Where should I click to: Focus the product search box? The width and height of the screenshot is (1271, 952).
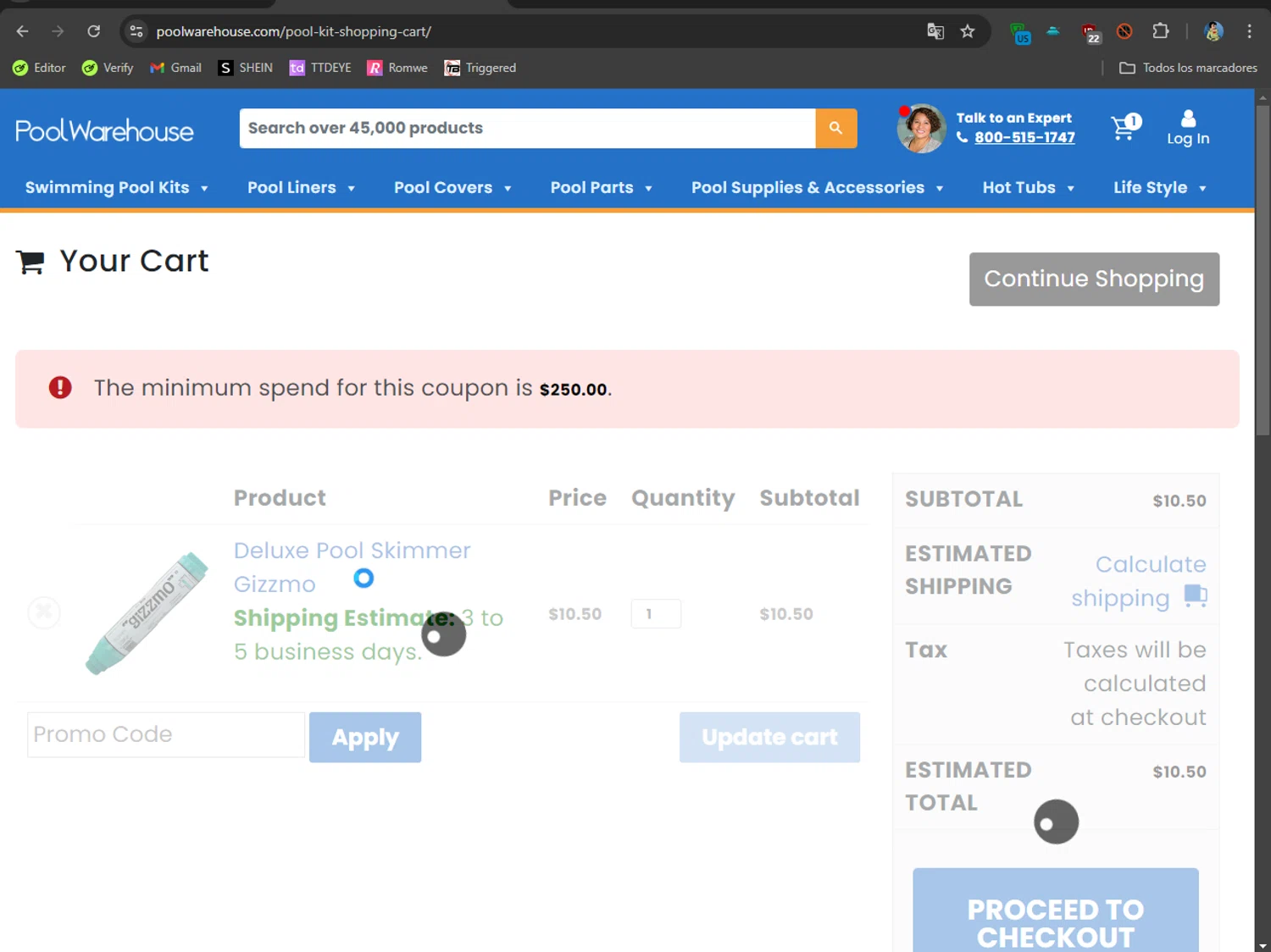528,128
